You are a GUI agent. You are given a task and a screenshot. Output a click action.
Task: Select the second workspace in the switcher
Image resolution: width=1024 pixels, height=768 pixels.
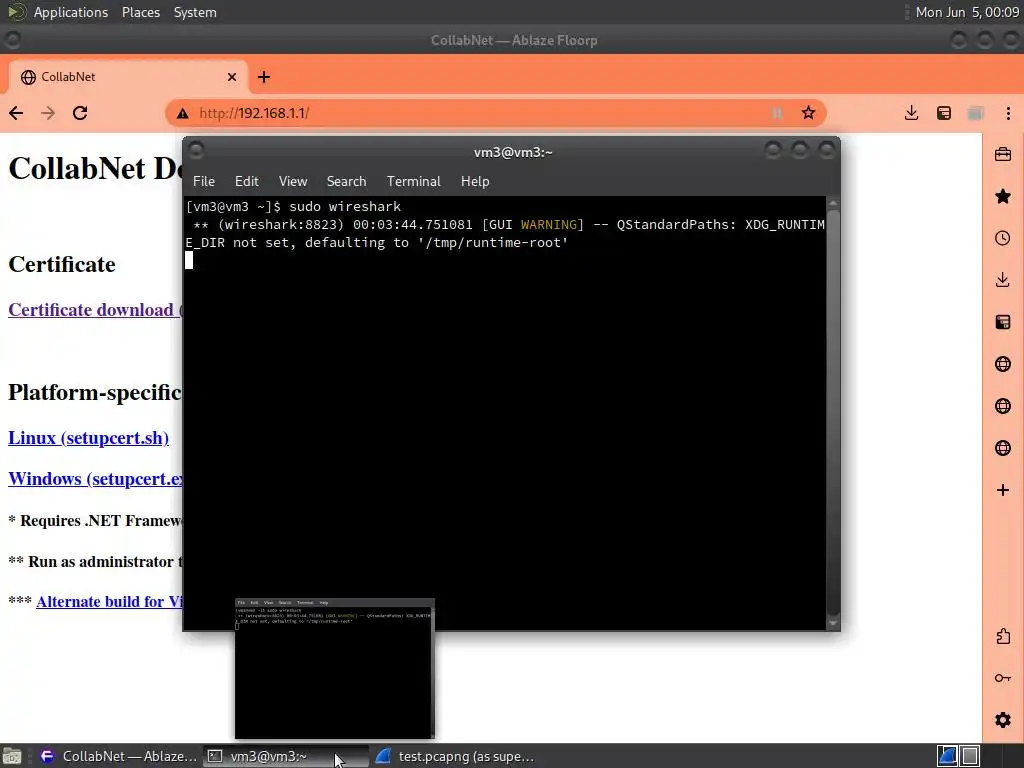coord(970,756)
